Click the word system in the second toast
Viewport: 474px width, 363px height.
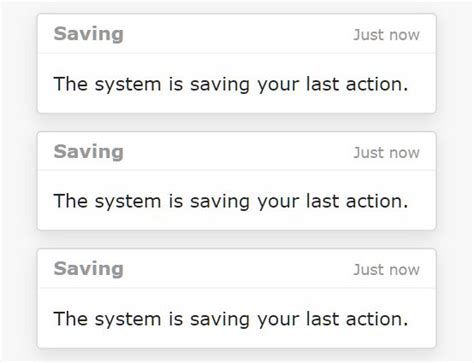(128, 202)
